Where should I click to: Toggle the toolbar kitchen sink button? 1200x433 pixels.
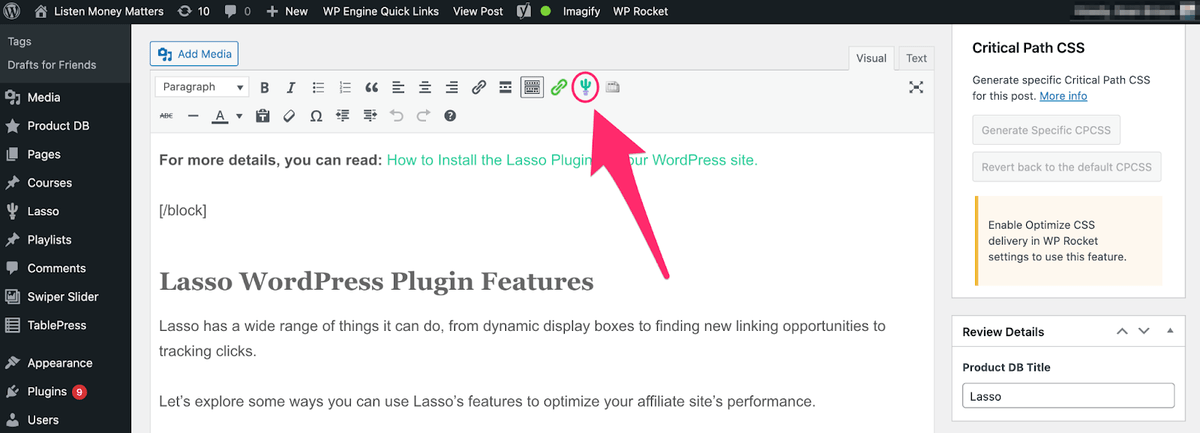click(x=532, y=88)
